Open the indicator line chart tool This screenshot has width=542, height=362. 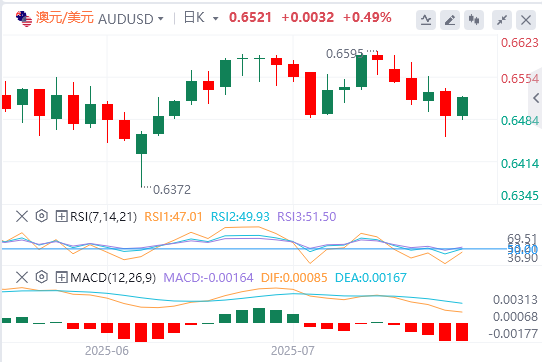pos(426,20)
